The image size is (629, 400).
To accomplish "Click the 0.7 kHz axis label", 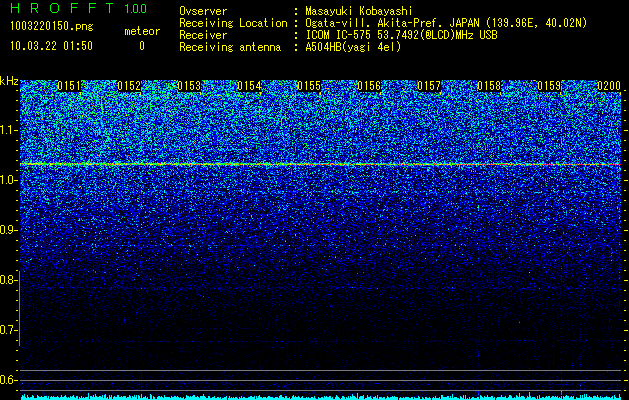I will click(9, 330).
